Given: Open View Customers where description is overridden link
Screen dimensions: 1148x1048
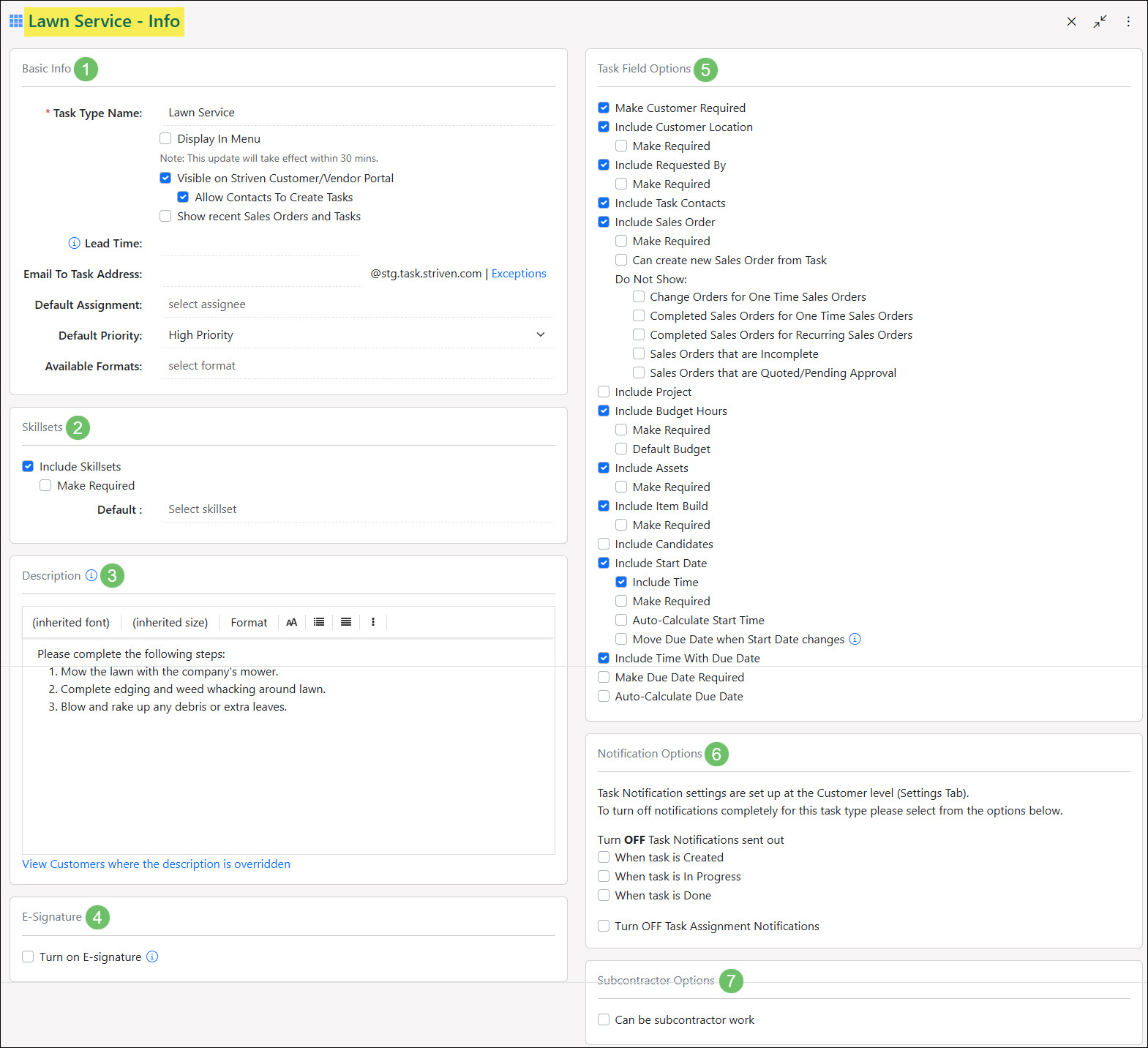Looking at the screenshot, I should [156, 864].
